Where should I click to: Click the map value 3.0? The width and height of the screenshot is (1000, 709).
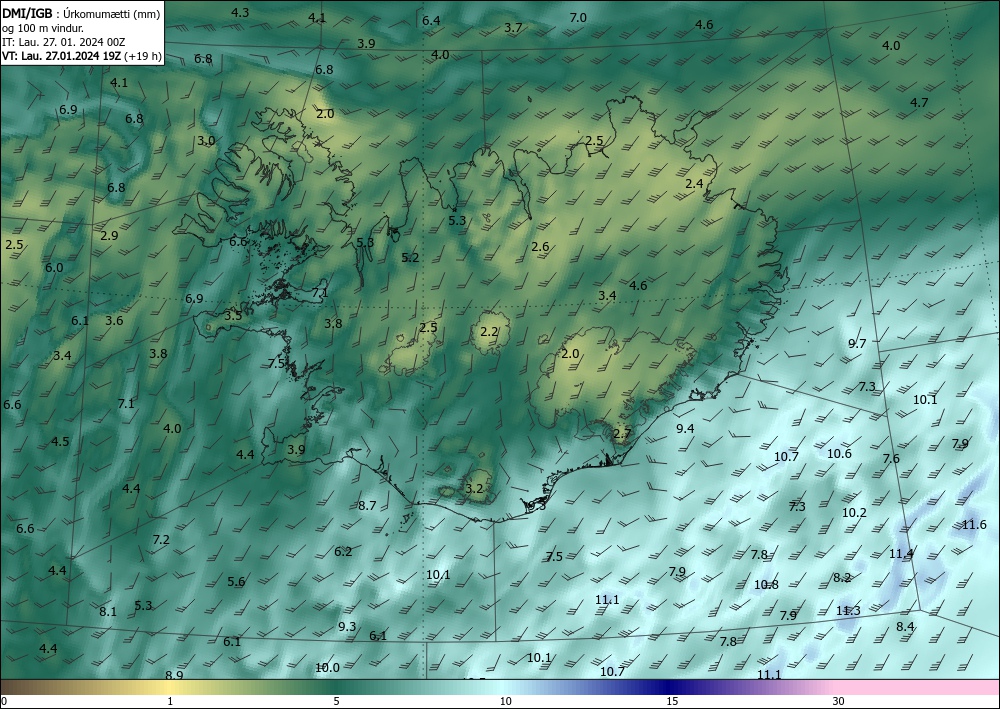[x=206, y=141]
